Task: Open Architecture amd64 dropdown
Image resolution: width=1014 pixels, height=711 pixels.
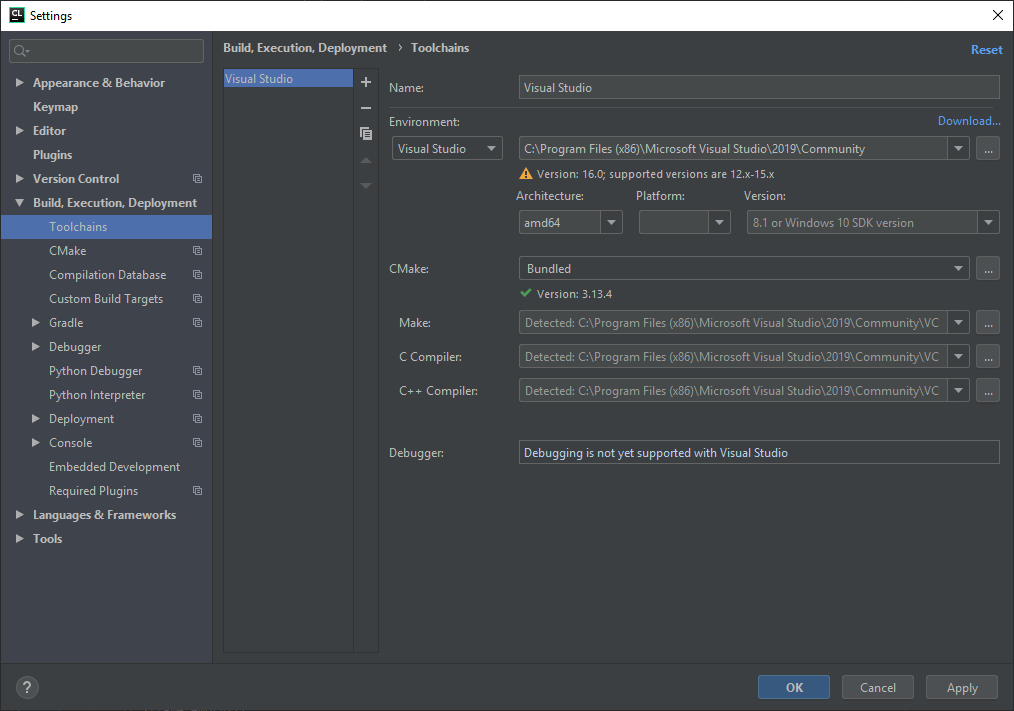Action: click(611, 223)
